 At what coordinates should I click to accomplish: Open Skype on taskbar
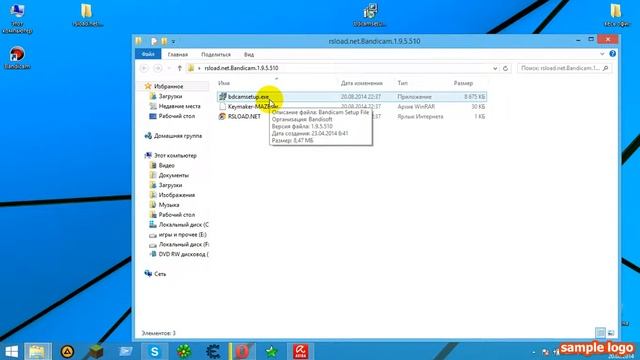(155, 351)
